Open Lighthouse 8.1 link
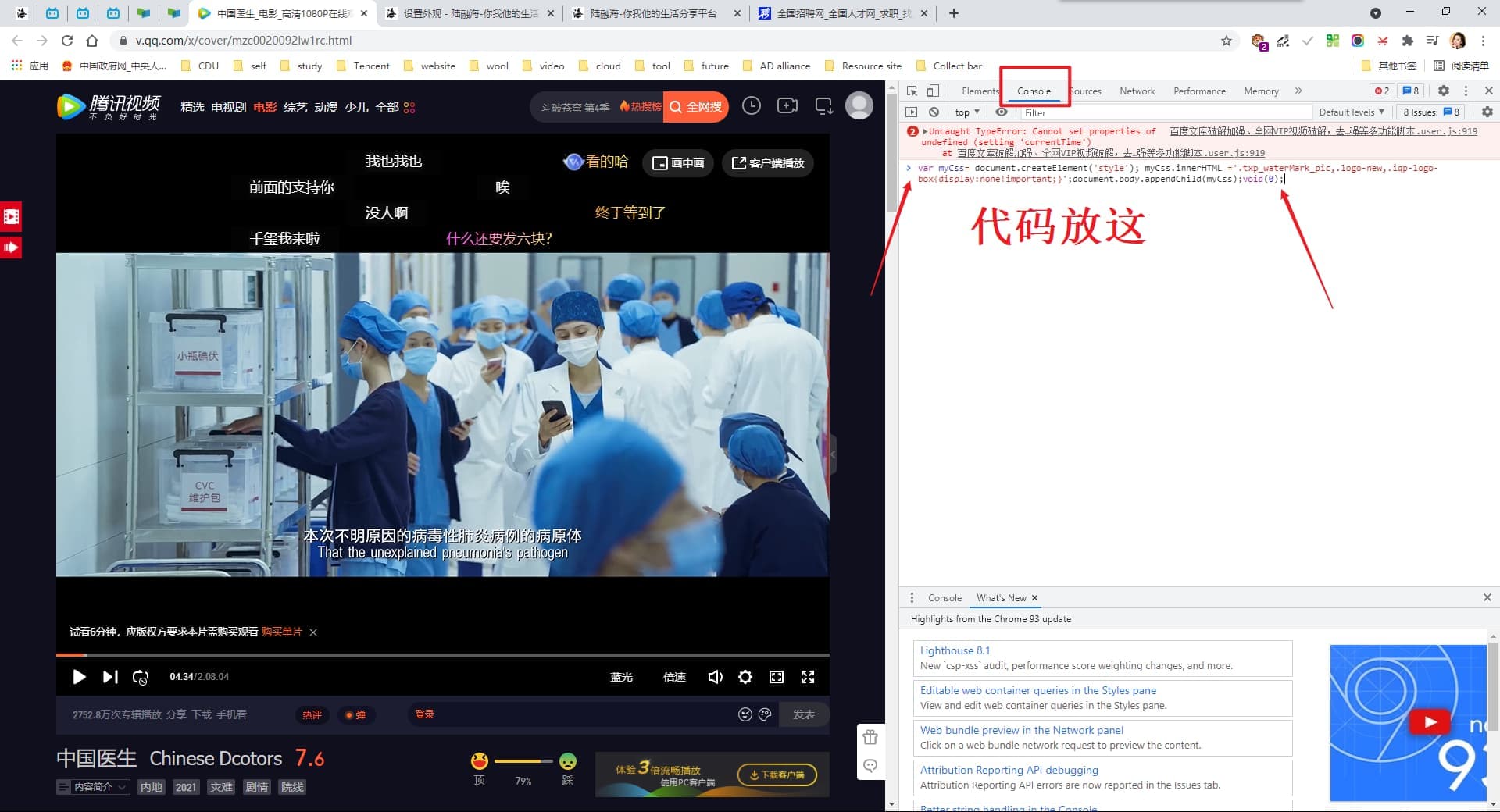The image size is (1500, 812). 955,650
